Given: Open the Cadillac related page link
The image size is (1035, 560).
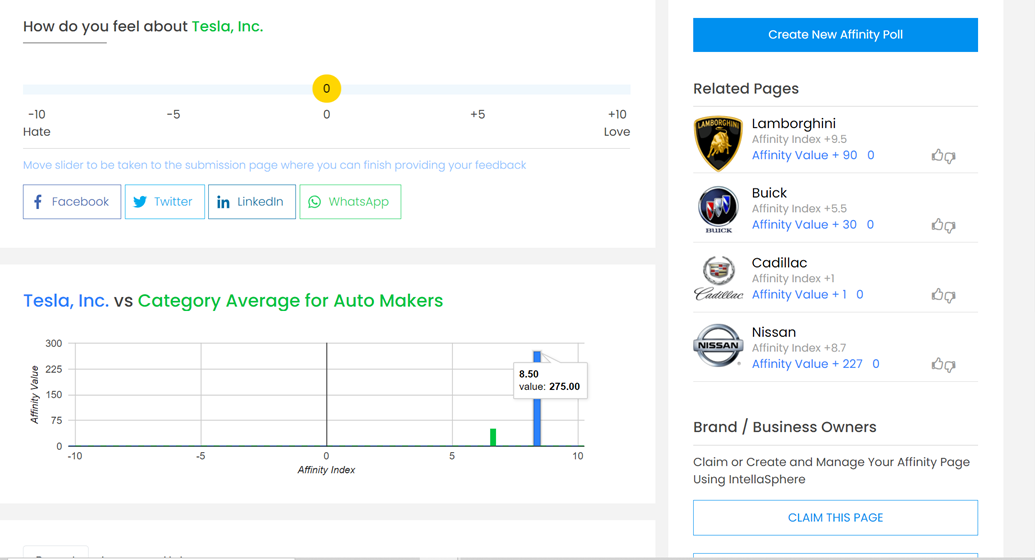Looking at the screenshot, I should pyautogui.click(x=779, y=263).
